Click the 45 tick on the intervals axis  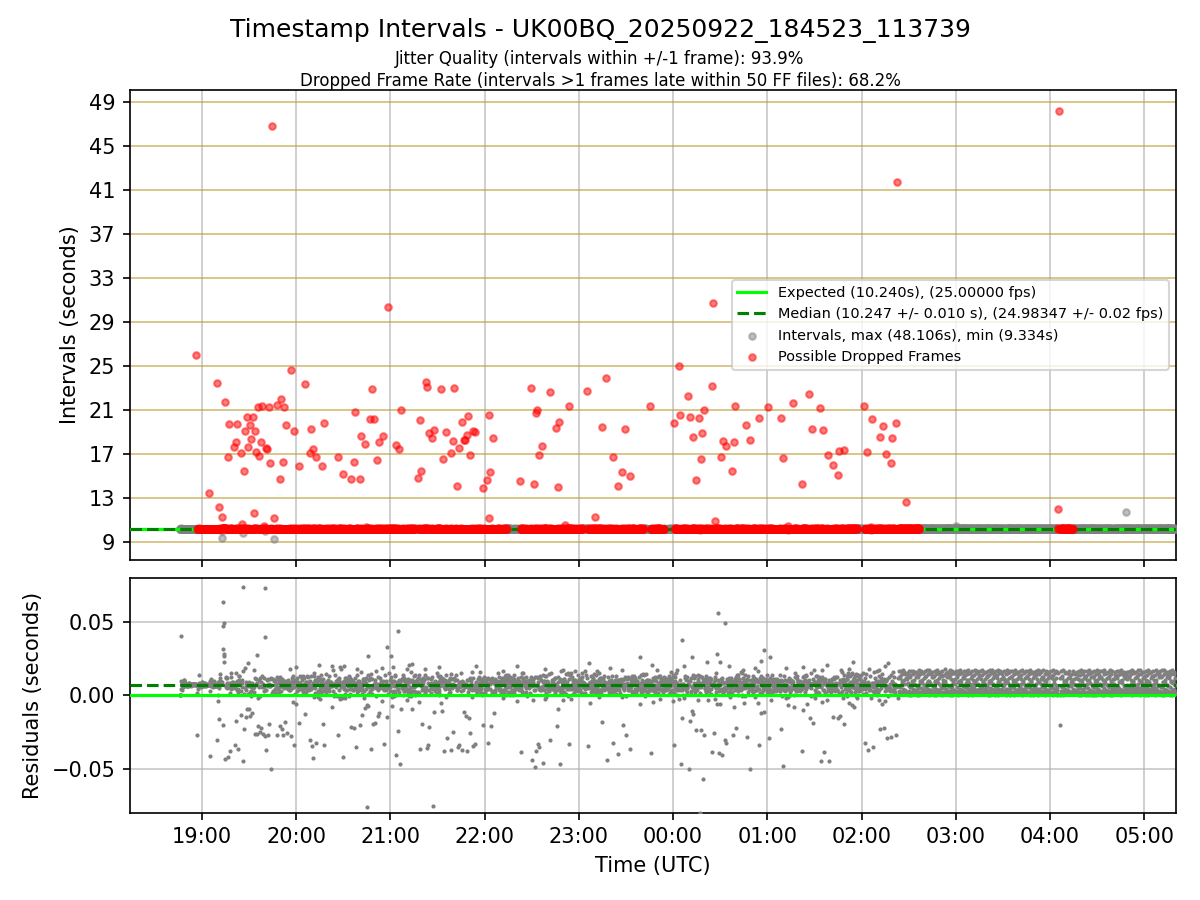click(x=103, y=146)
